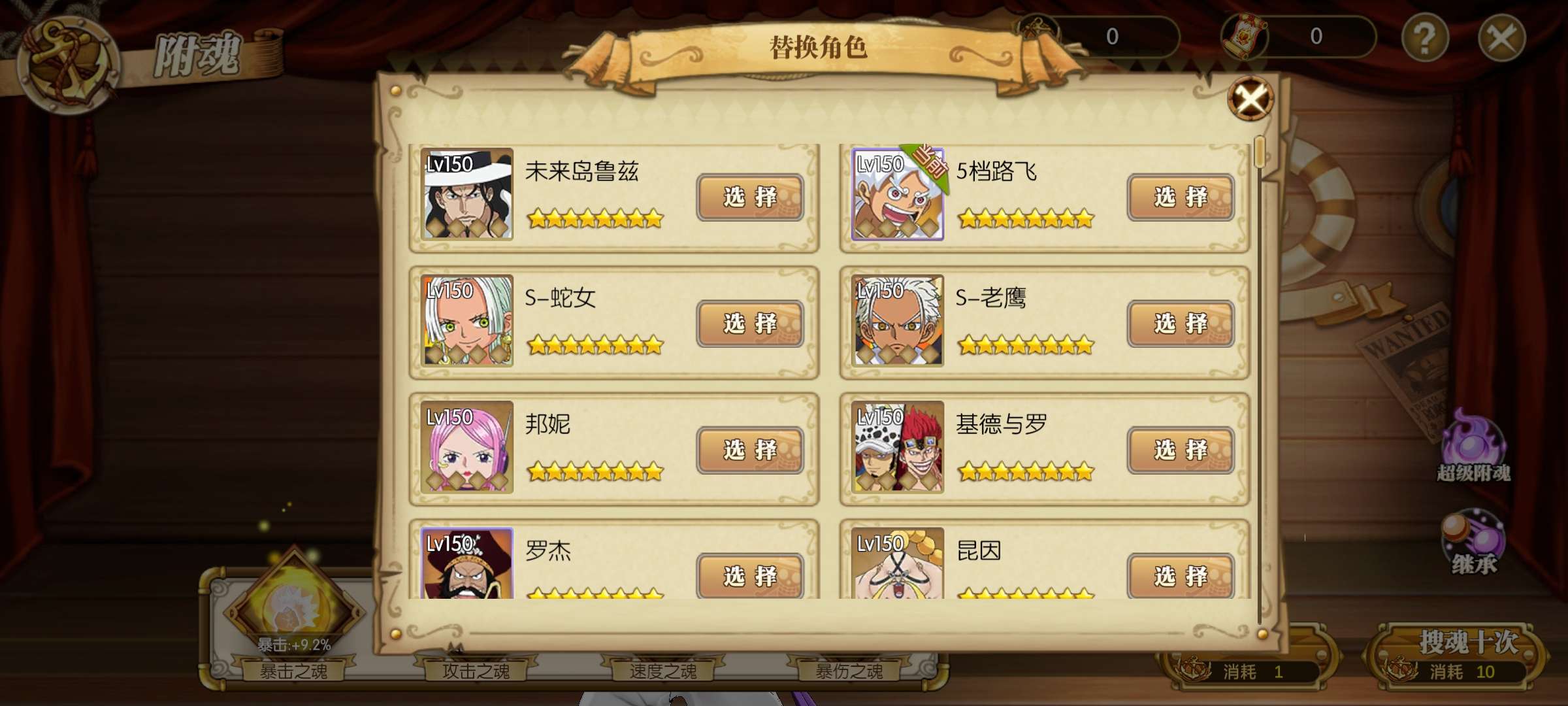Open the question mark help icon
Viewport: 1568px width, 706px height.
1425,37
